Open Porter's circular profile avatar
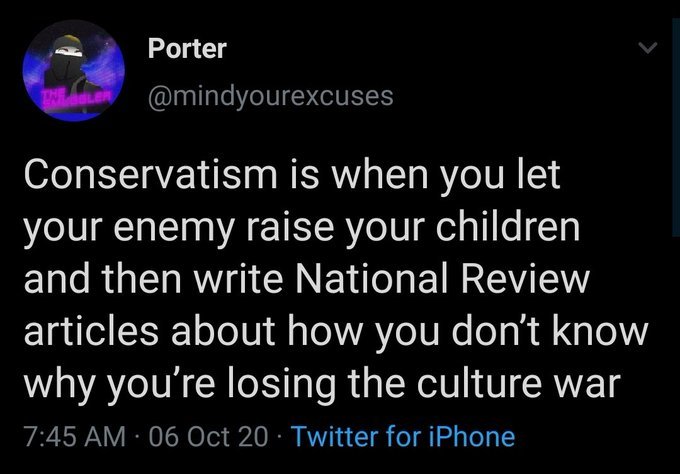 pos(74,71)
